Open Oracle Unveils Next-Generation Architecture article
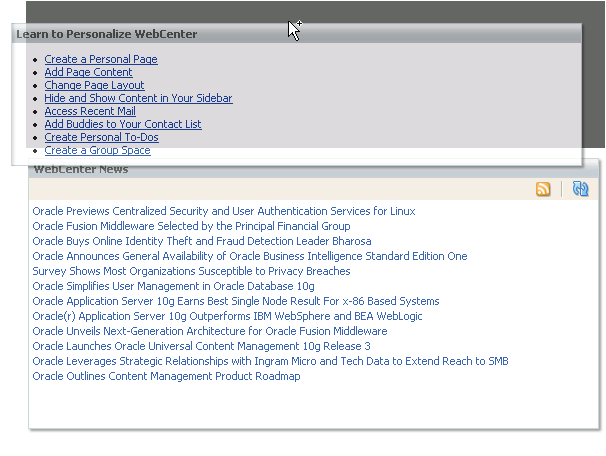This screenshot has height=456, width=606. click(210, 331)
